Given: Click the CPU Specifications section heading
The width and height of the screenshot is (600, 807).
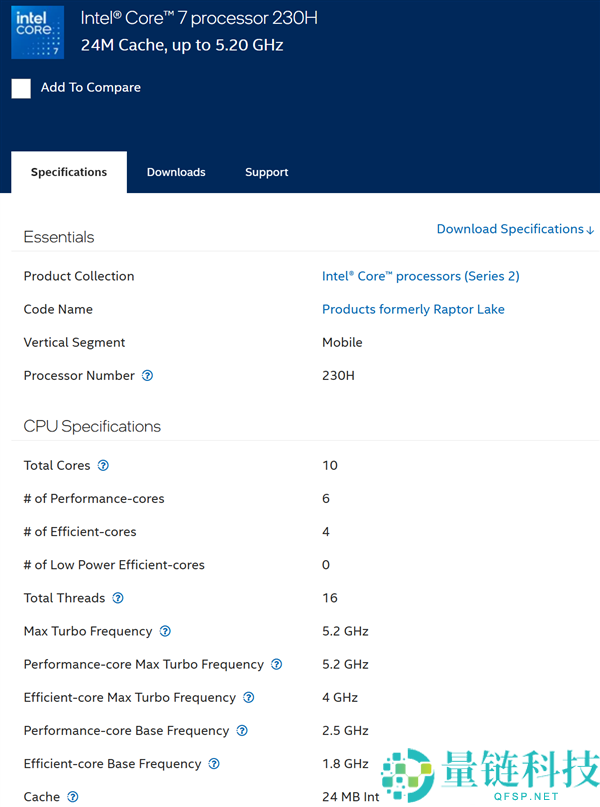Looking at the screenshot, I should coord(92,426).
